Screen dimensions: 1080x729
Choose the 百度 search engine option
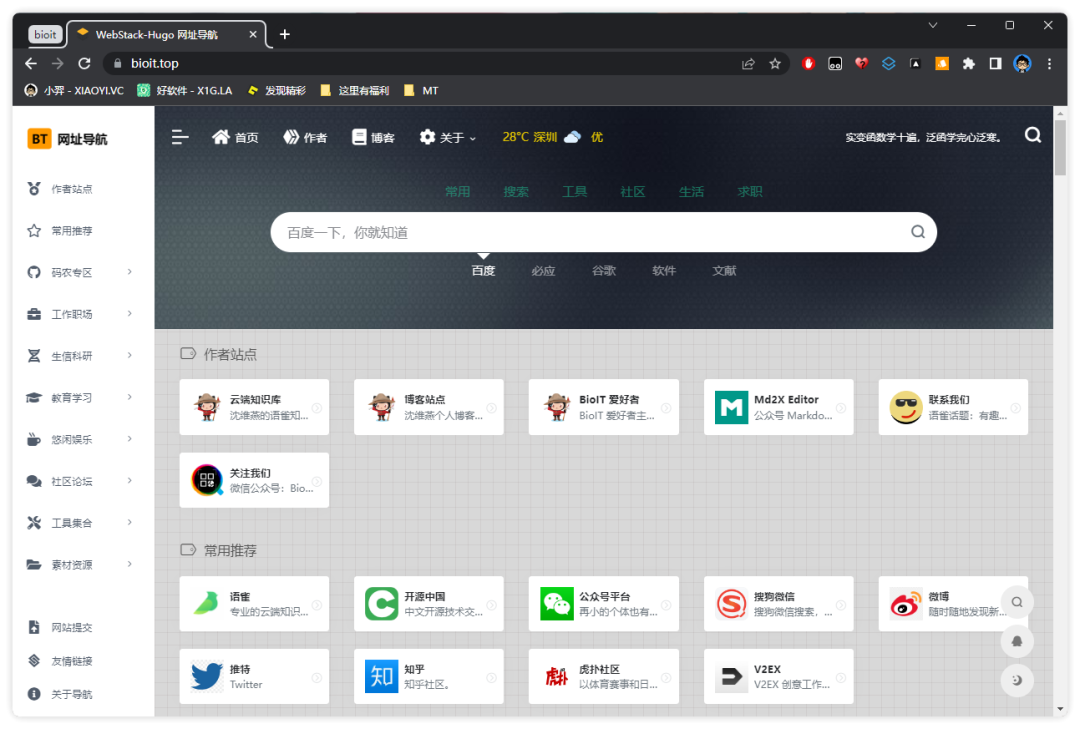point(483,271)
